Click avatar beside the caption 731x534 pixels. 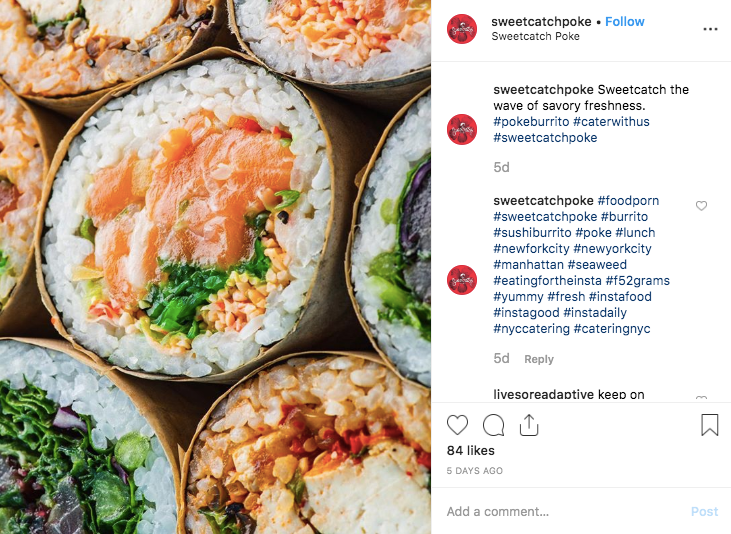[x=462, y=129]
